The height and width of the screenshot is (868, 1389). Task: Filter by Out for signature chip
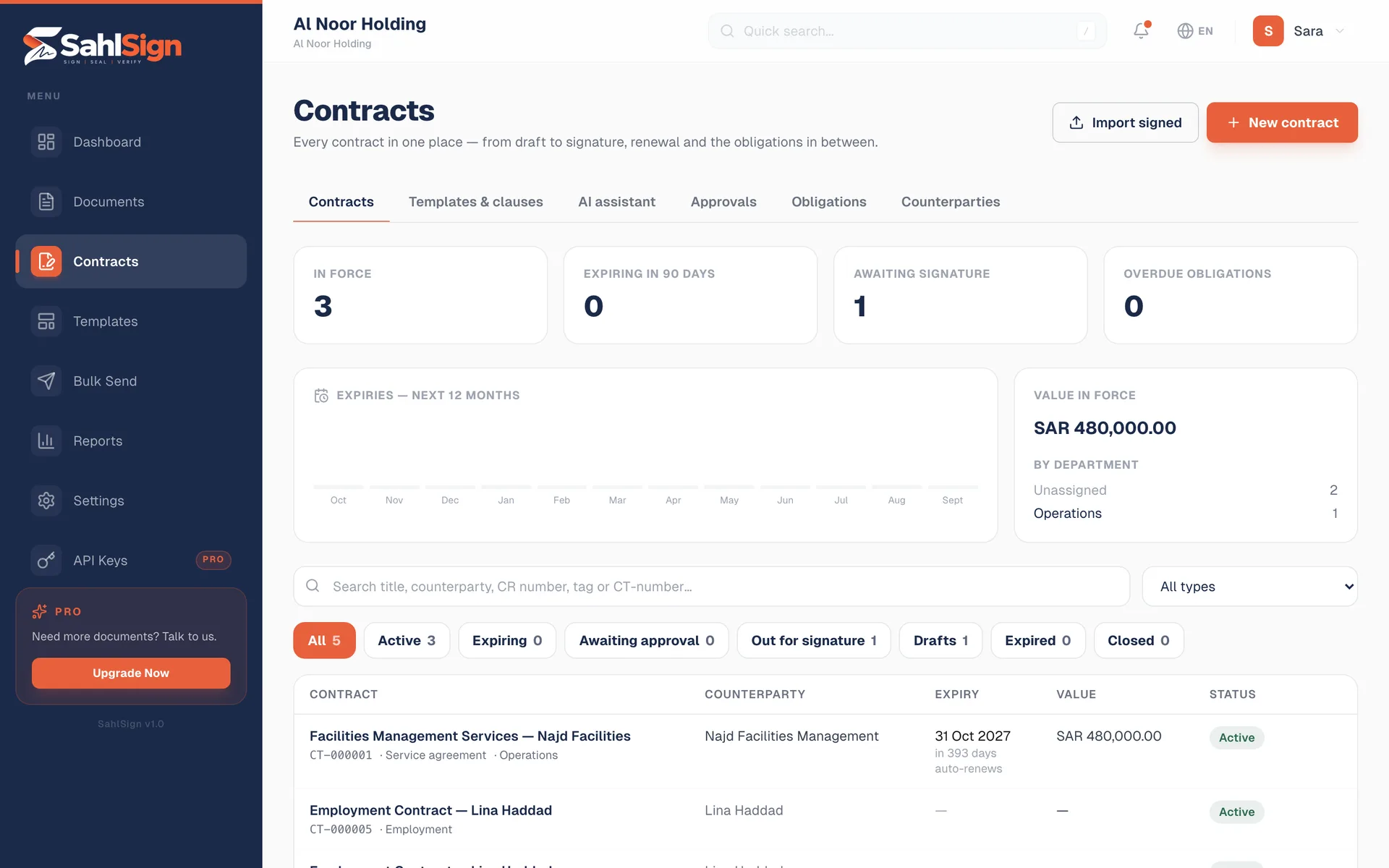[814, 640]
